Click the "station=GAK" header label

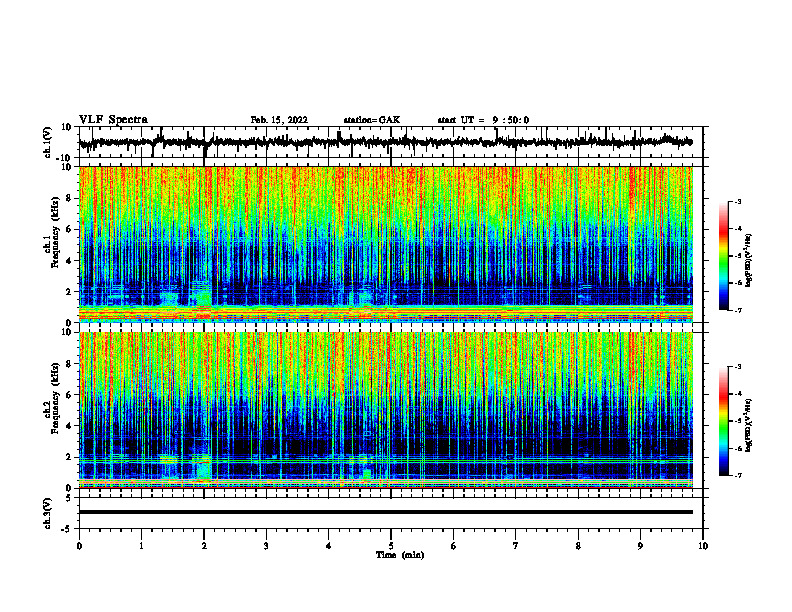pos(372,120)
